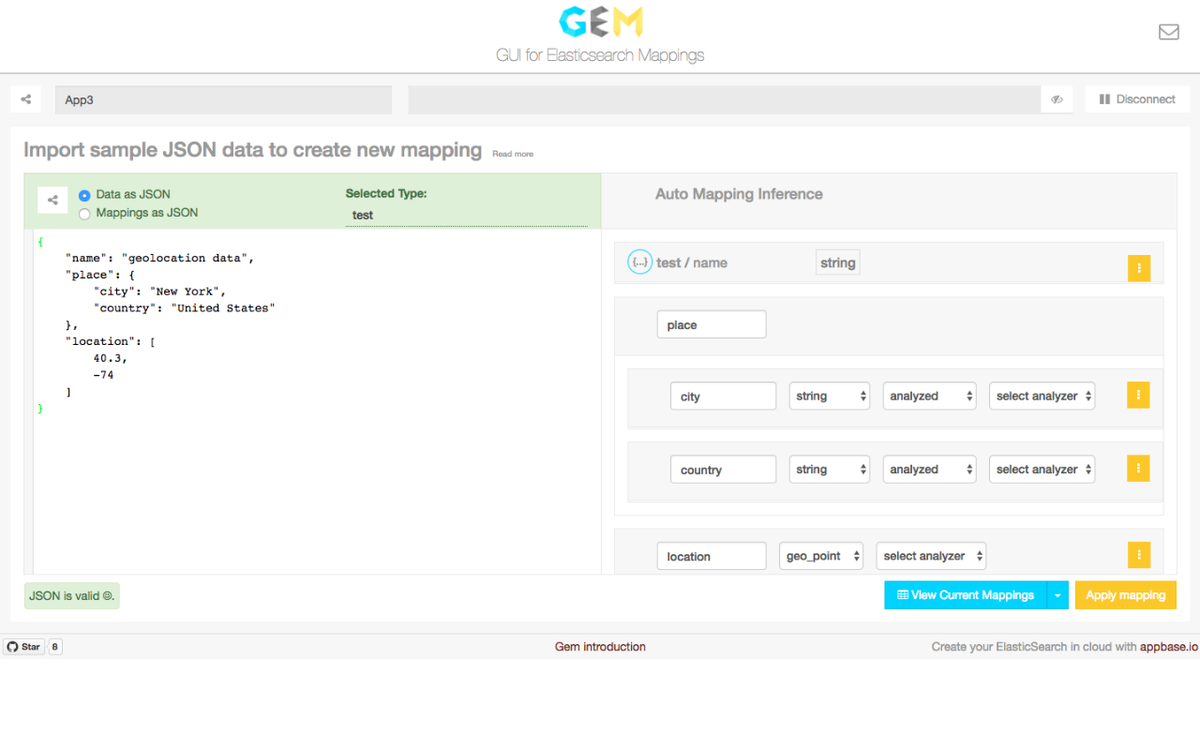Open options menu for country row
Viewport: 1200px width, 750px height.
pos(1138,468)
